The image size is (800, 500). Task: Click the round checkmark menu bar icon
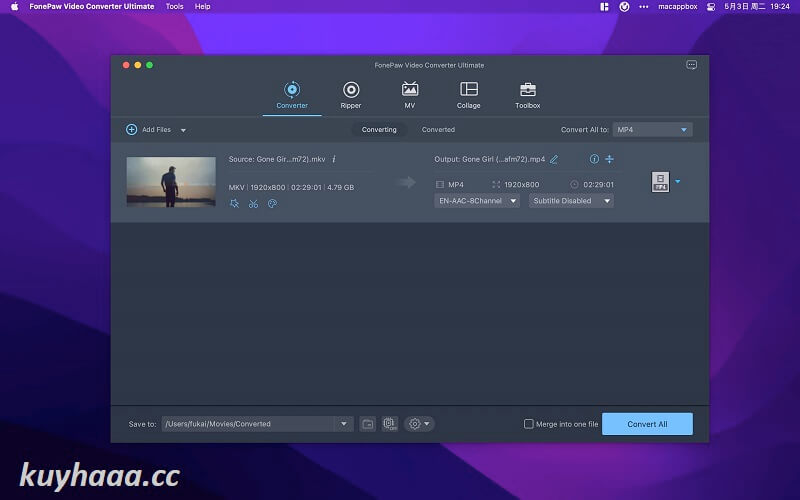point(624,7)
